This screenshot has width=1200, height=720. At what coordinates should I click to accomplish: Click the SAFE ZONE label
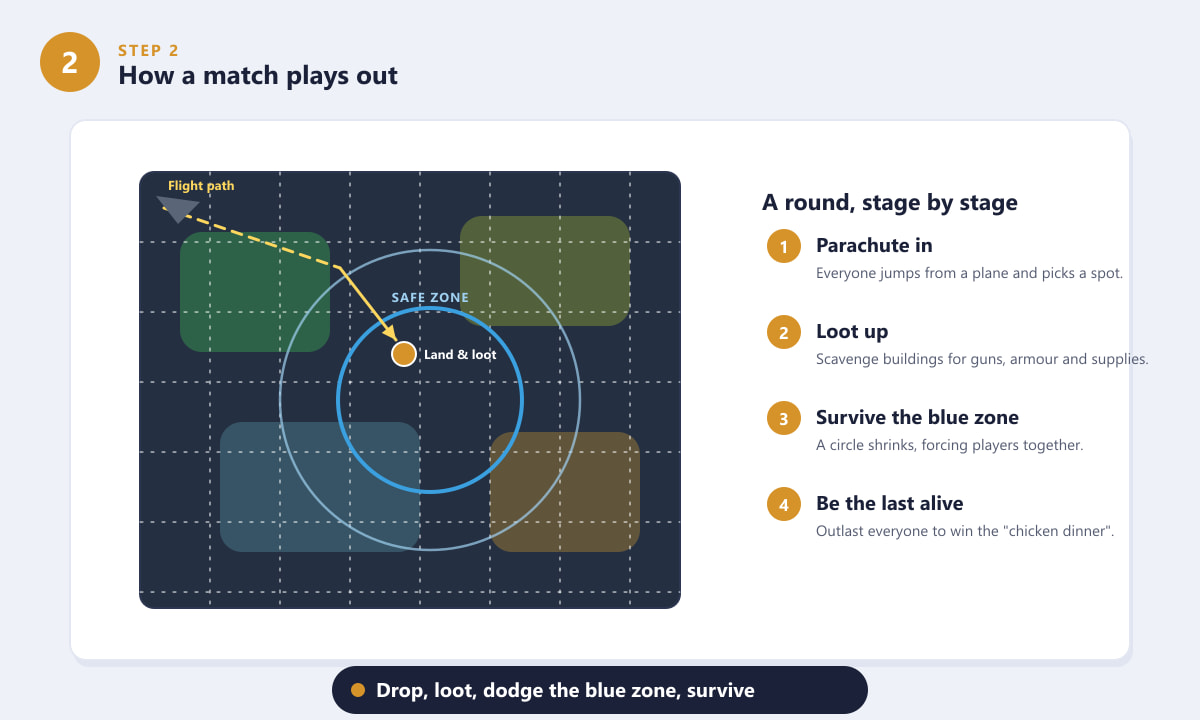[x=430, y=298]
